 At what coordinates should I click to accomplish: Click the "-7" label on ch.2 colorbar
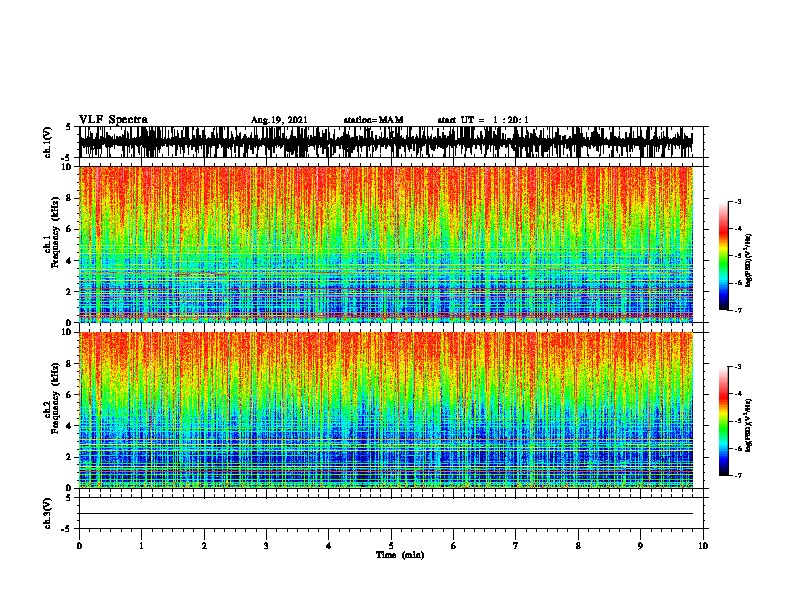[737, 475]
